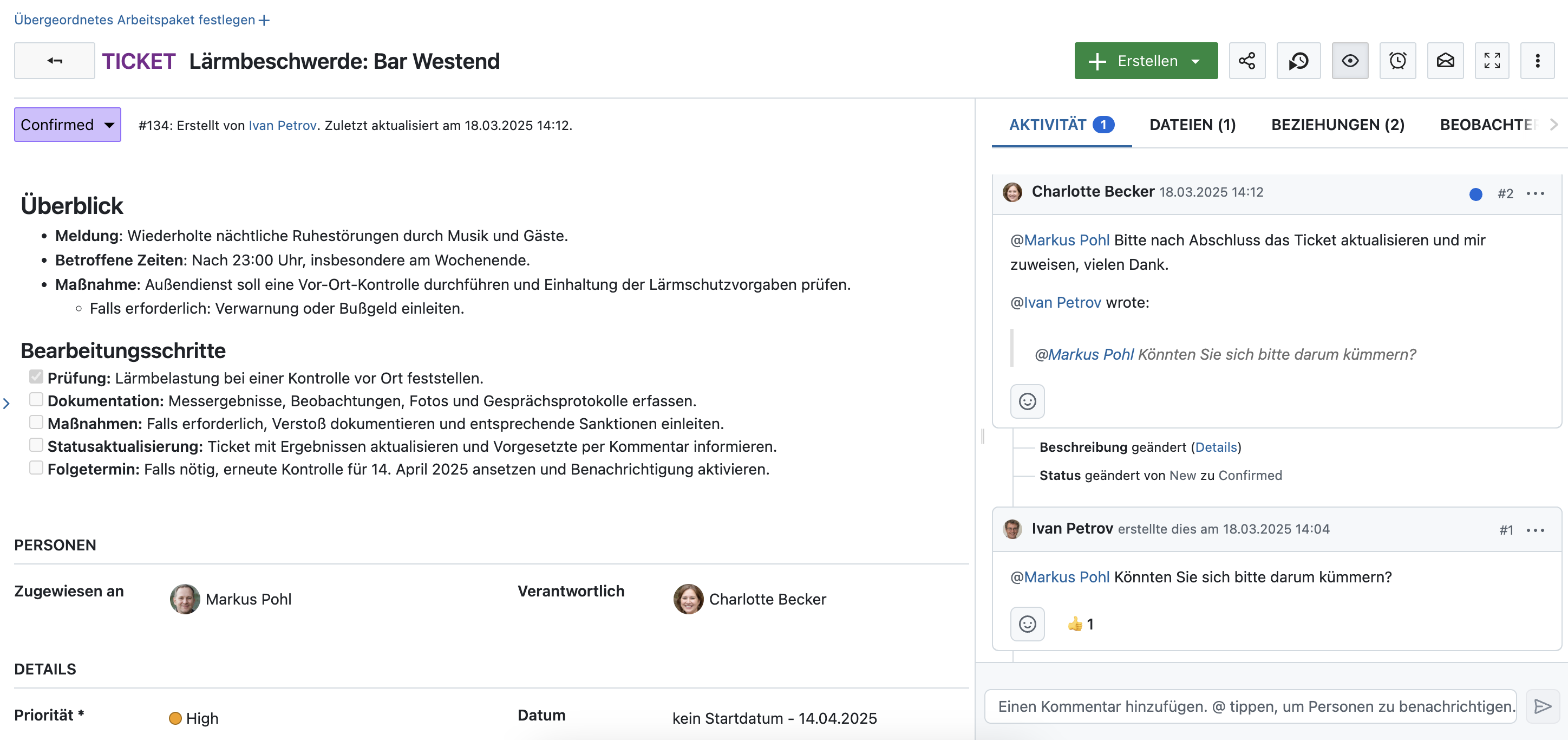Set a reminder with the alarm clock icon
The image size is (1568, 740).
tap(1397, 60)
